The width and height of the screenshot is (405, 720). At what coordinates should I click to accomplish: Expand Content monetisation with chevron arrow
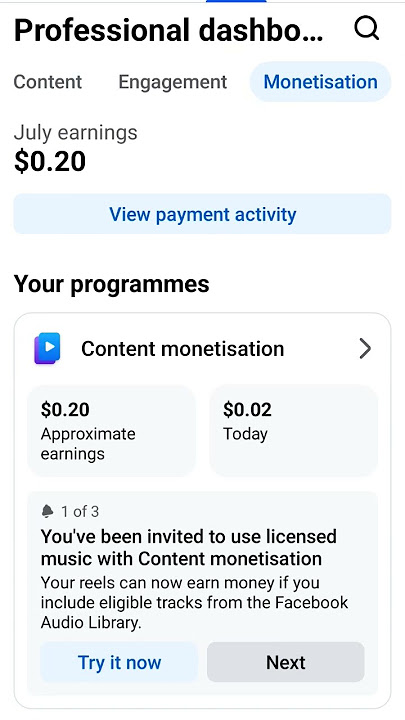click(365, 349)
